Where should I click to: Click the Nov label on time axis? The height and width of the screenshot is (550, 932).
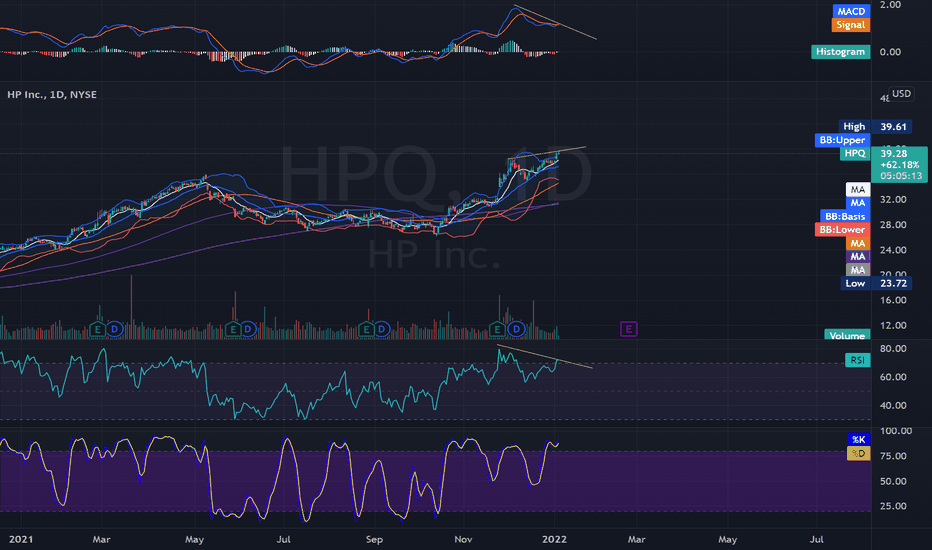(463, 539)
